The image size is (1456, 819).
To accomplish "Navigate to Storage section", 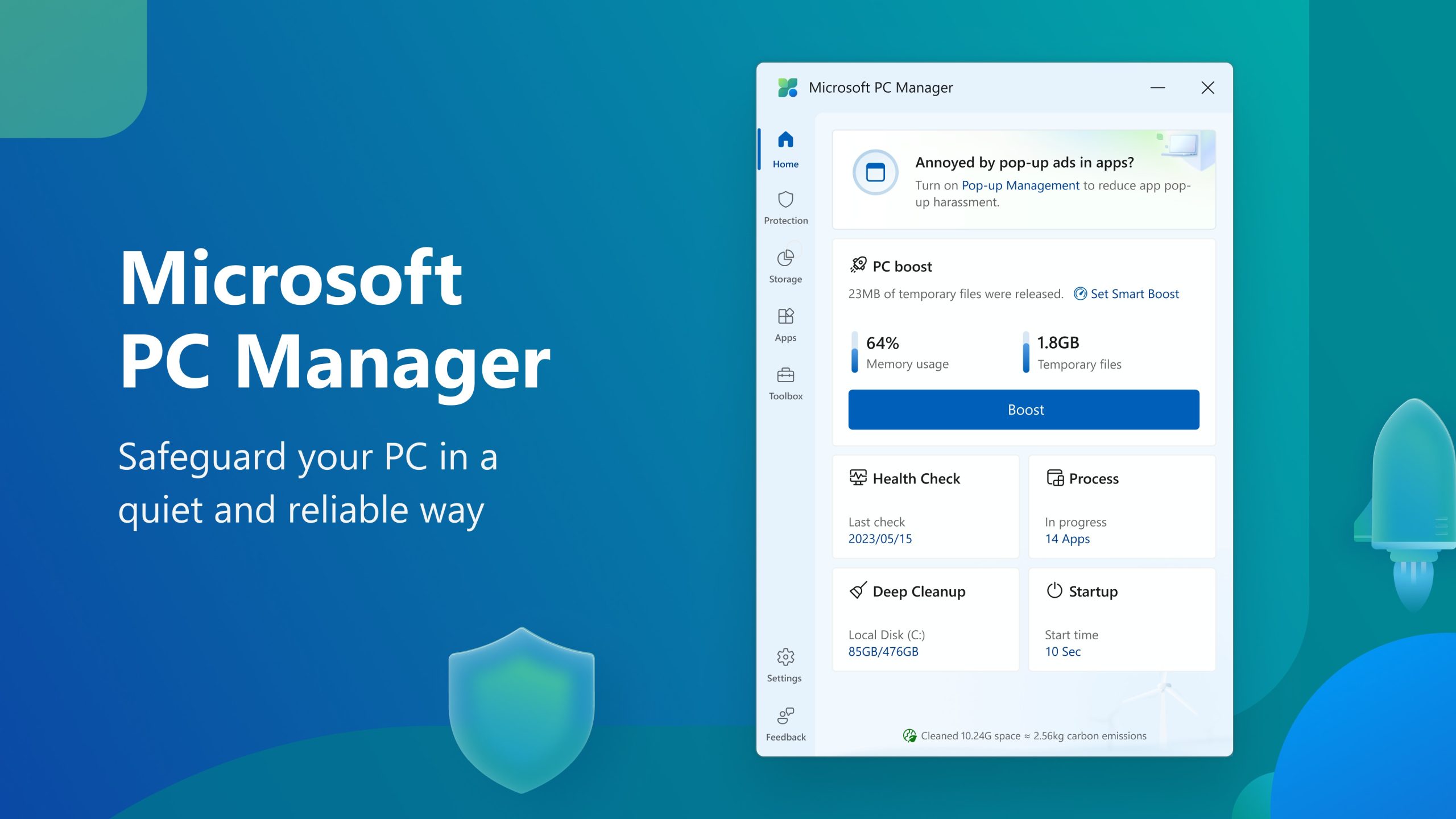I will coord(785,265).
